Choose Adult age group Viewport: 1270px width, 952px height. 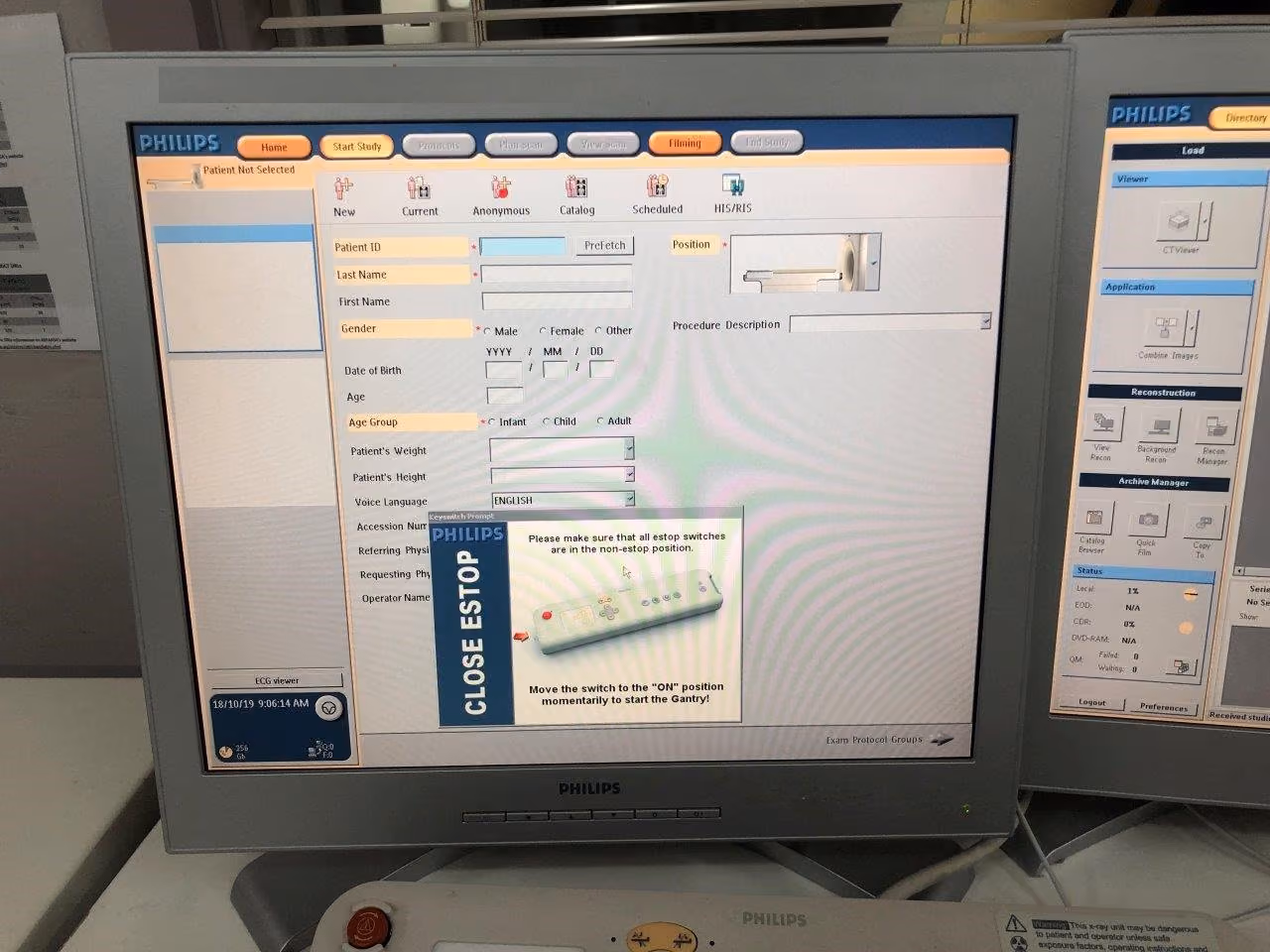click(x=600, y=420)
